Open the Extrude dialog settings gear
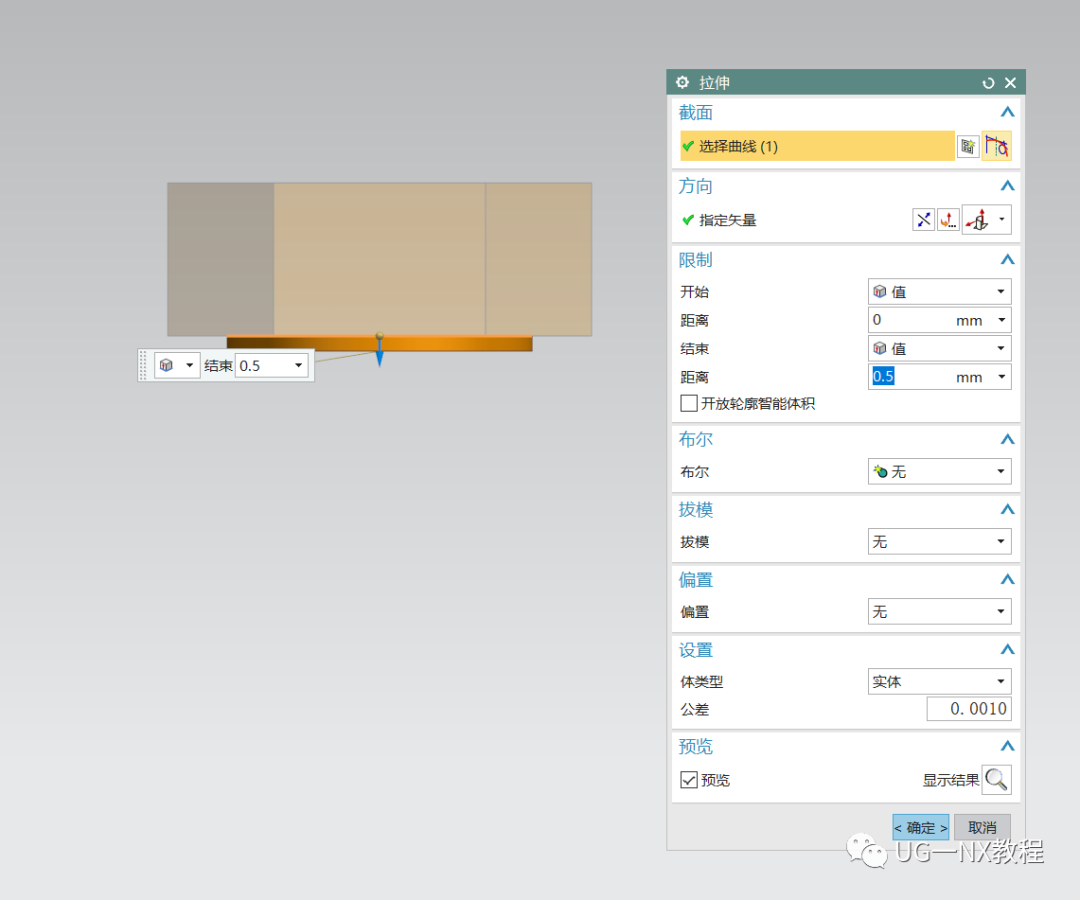 [x=682, y=83]
